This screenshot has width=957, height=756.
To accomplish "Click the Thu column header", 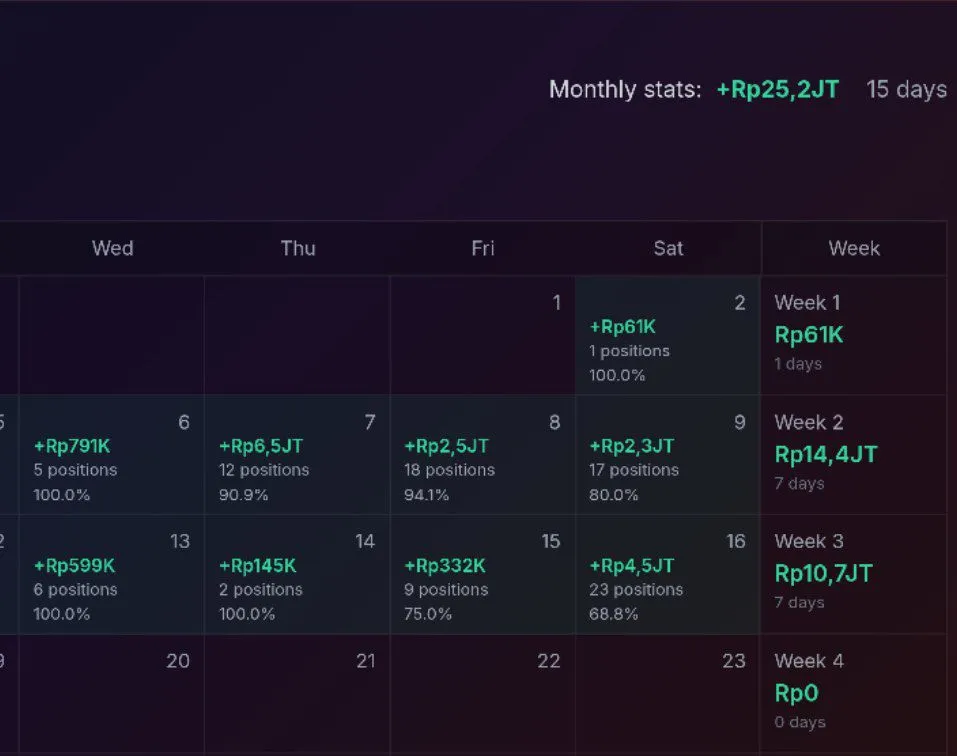I will (x=298, y=248).
